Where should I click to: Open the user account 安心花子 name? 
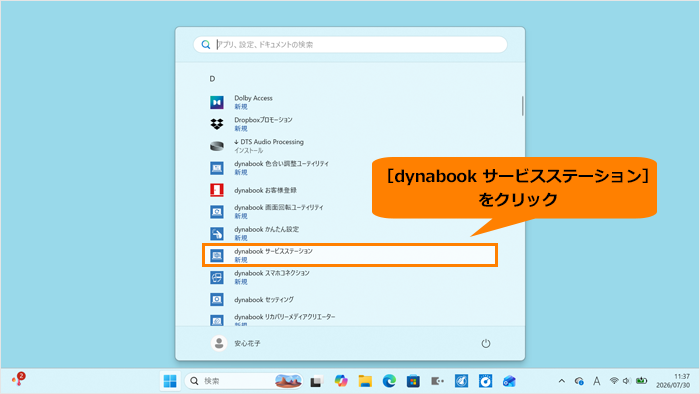[247, 344]
